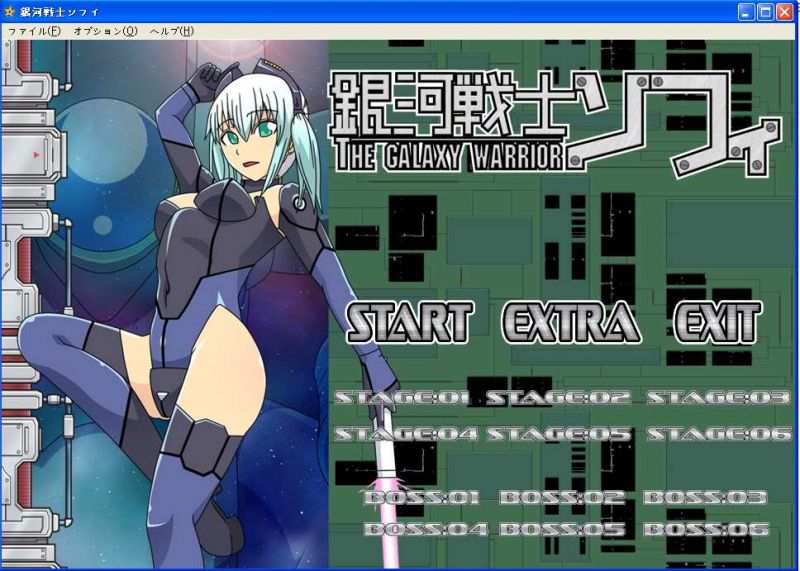This screenshot has height=571, width=800.
Task: Open the EXTRA menu option
Action: coord(571,321)
